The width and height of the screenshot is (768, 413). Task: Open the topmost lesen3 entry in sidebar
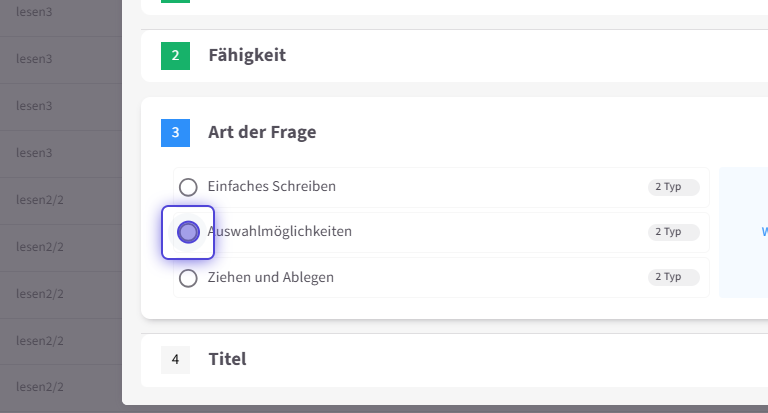click(34, 12)
